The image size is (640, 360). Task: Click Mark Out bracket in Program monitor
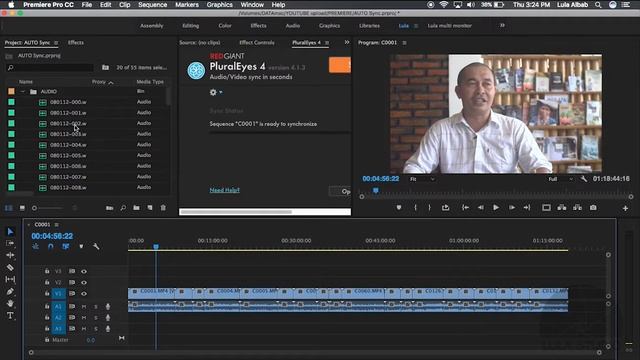click(429, 208)
